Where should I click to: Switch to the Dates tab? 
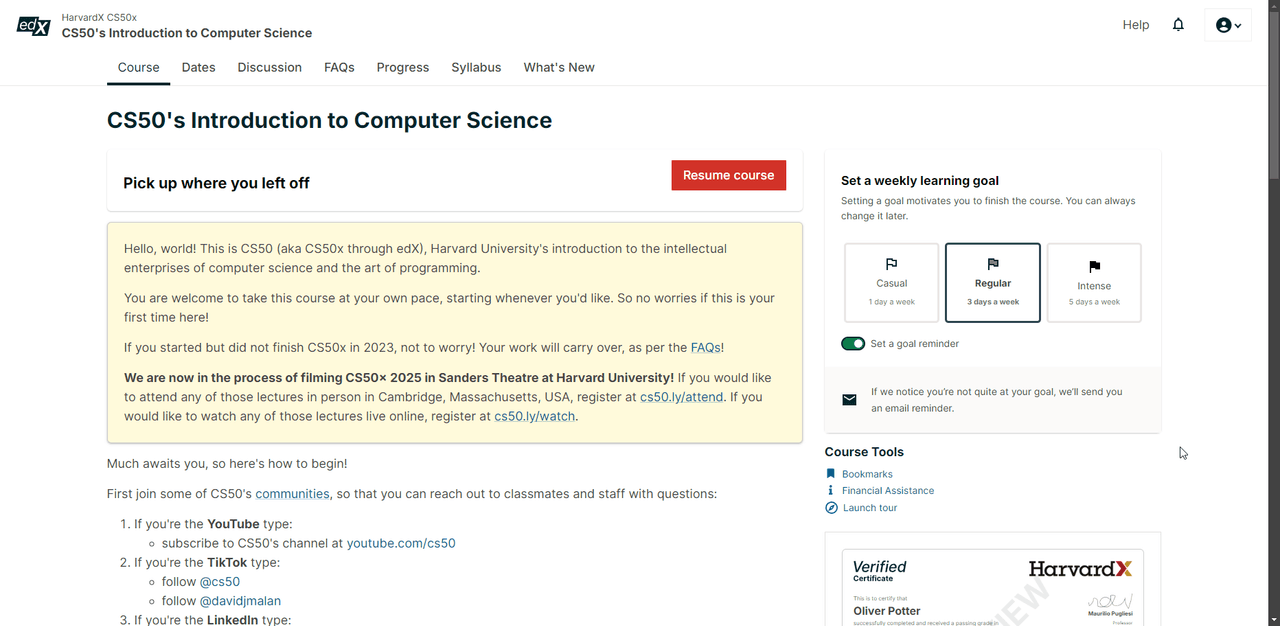198,68
